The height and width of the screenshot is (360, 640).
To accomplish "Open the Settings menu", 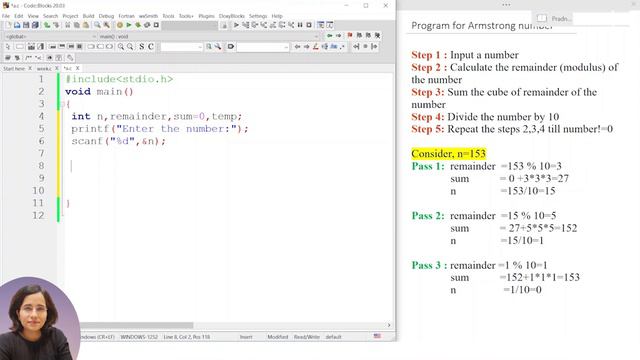I will [x=258, y=16].
